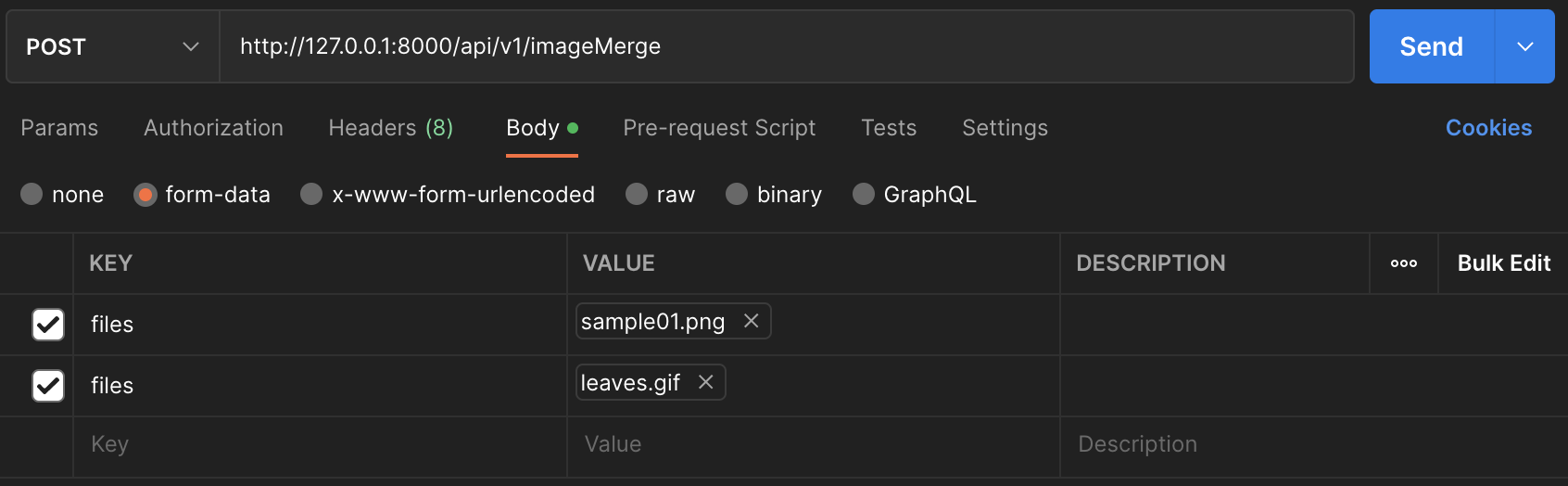Viewport: 1568px width, 486px height.
Task: Toggle the first files row checkbox
Action: point(48,325)
